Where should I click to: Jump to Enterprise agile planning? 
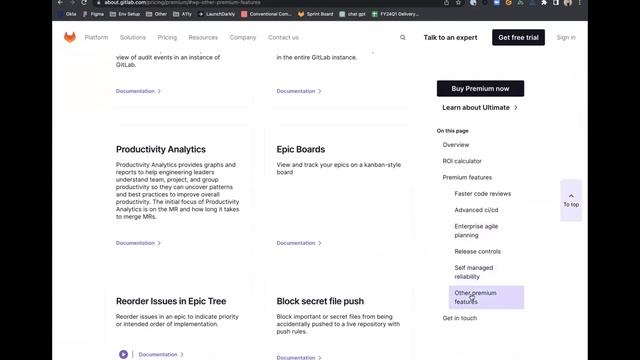[x=476, y=231]
